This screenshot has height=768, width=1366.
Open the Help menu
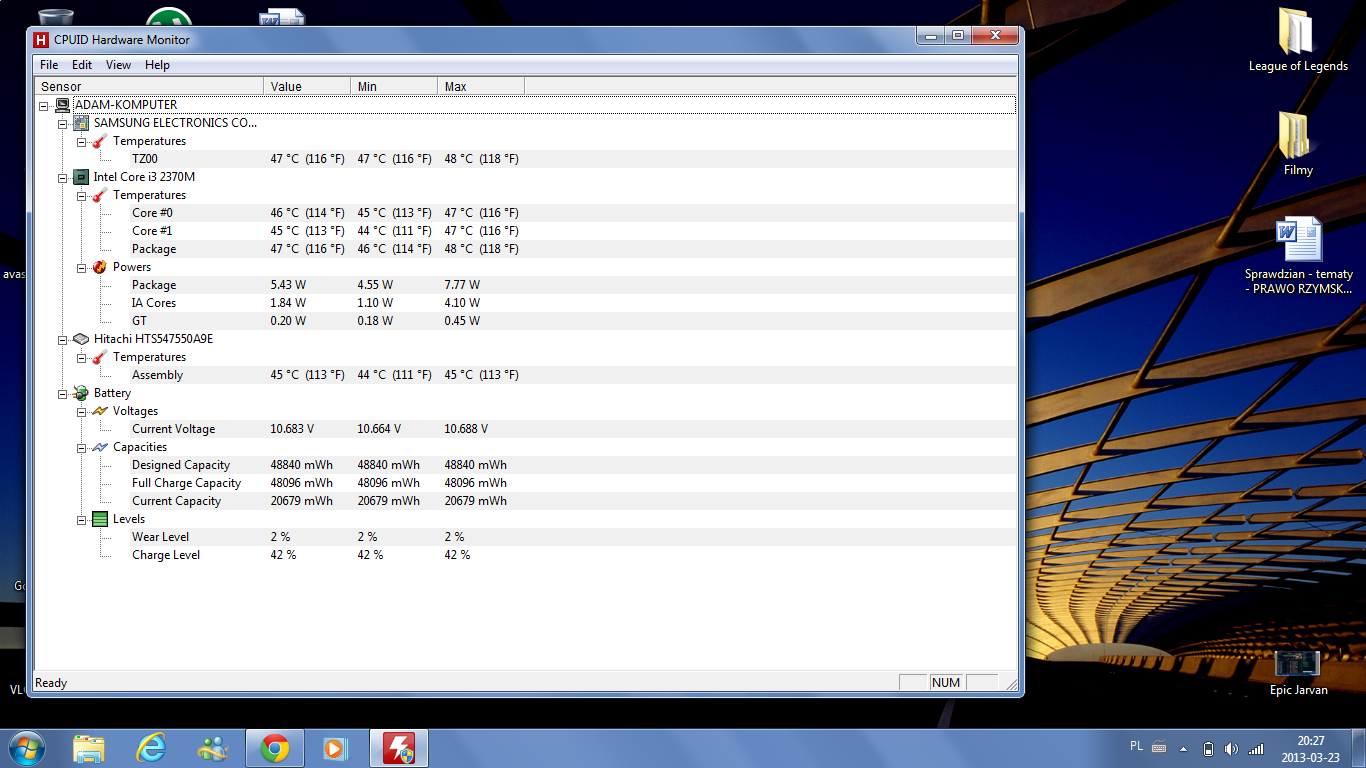point(157,65)
